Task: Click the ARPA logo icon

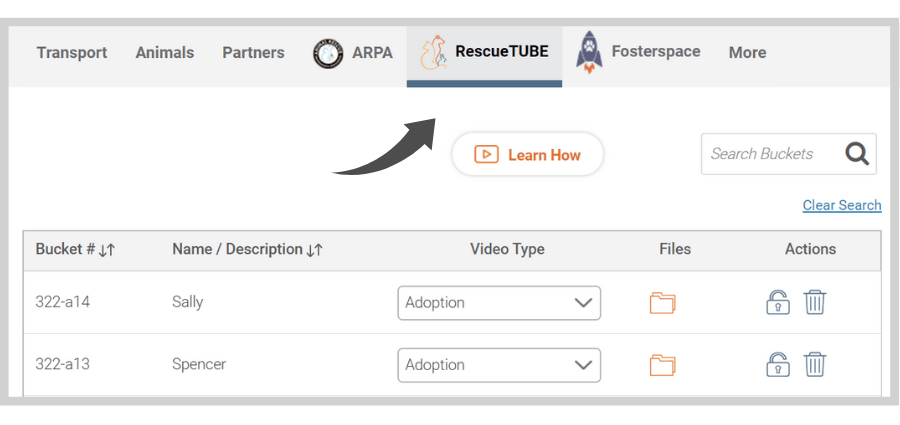Action: (328, 53)
